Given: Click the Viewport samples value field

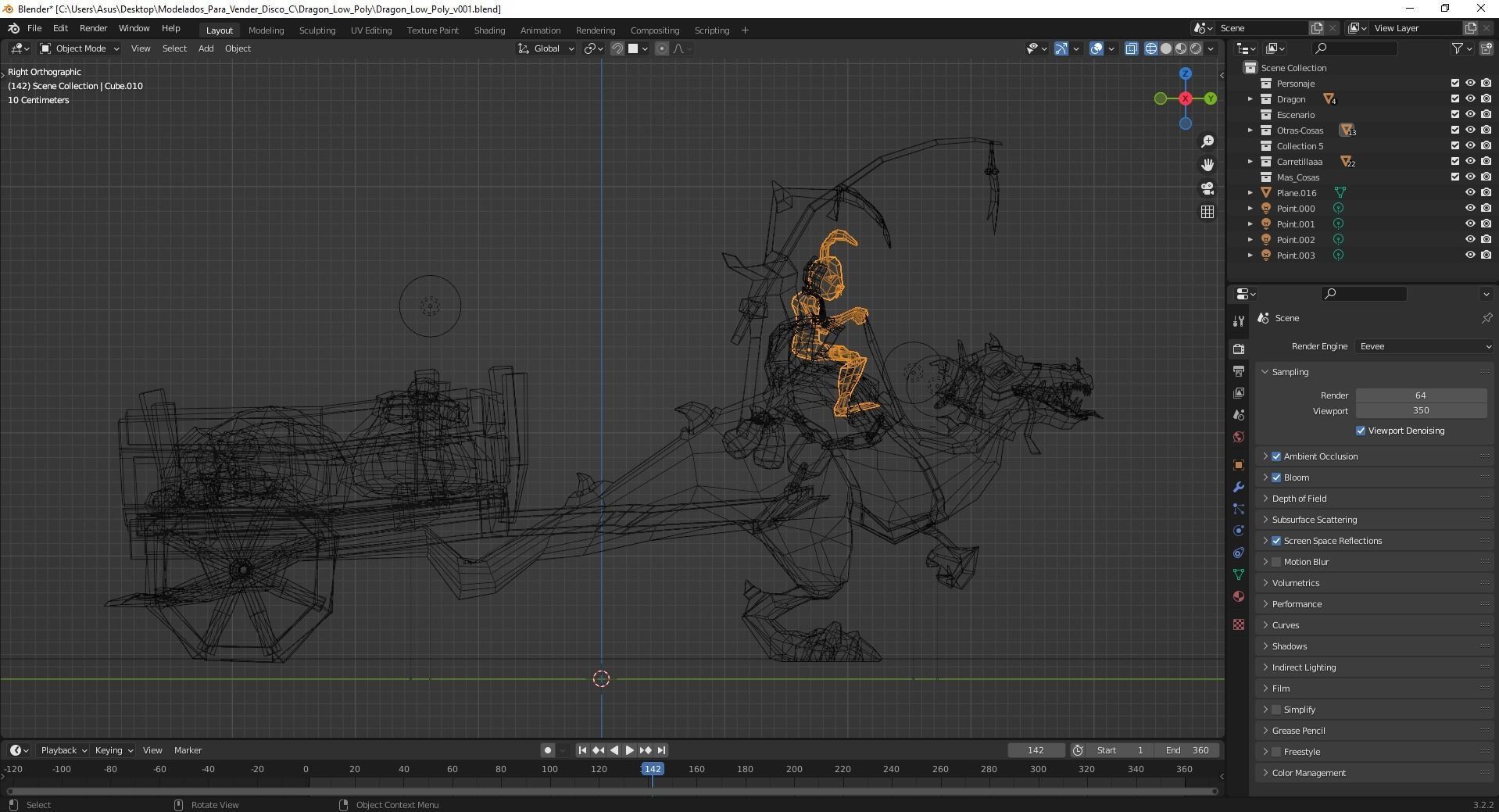Looking at the screenshot, I should (1420, 411).
